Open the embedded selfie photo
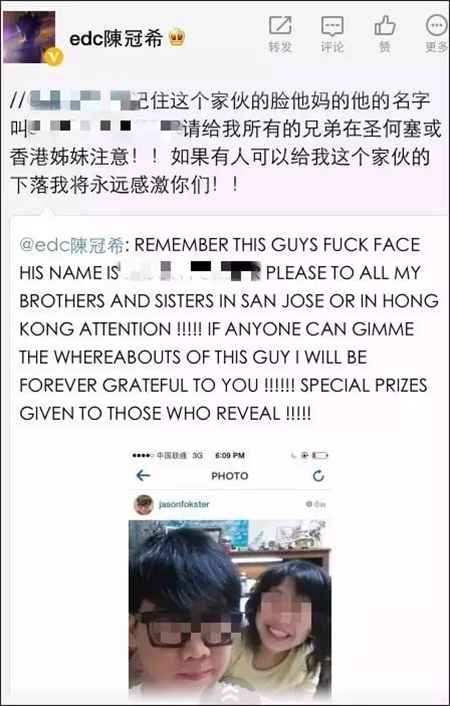Viewport: 450px width, 706px height. coord(230,610)
